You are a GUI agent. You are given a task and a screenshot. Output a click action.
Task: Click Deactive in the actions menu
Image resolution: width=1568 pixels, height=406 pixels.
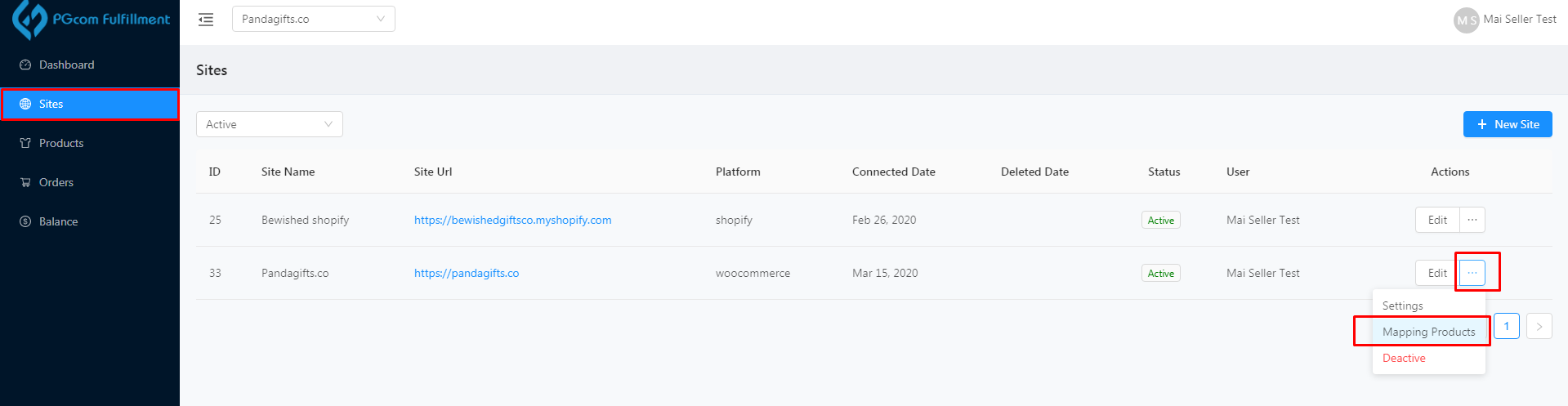pyautogui.click(x=1404, y=358)
